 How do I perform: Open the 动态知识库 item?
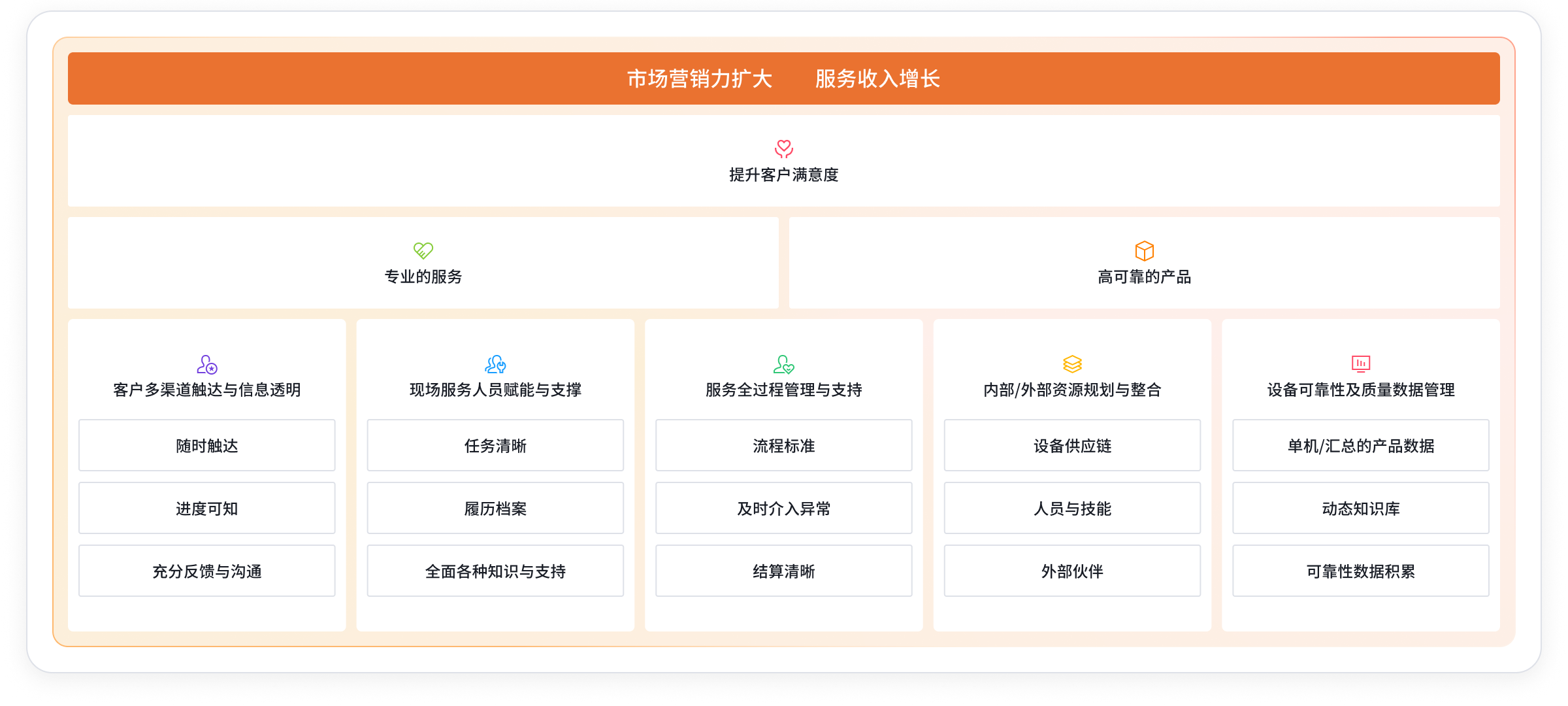tap(1360, 508)
